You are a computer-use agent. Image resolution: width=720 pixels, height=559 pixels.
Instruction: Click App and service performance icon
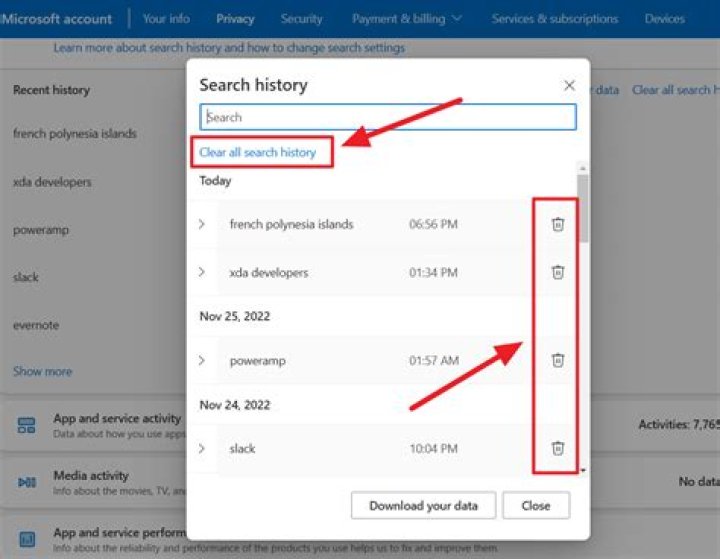point(27,540)
